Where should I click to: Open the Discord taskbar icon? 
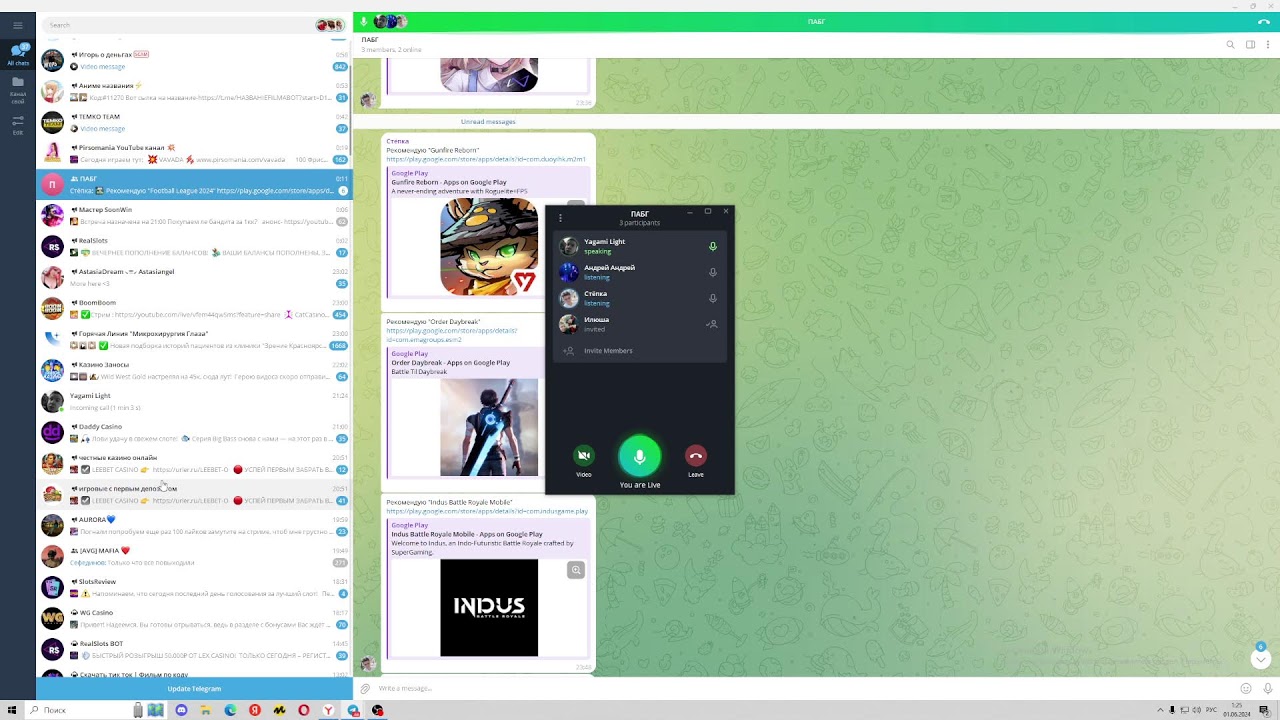tap(181, 710)
